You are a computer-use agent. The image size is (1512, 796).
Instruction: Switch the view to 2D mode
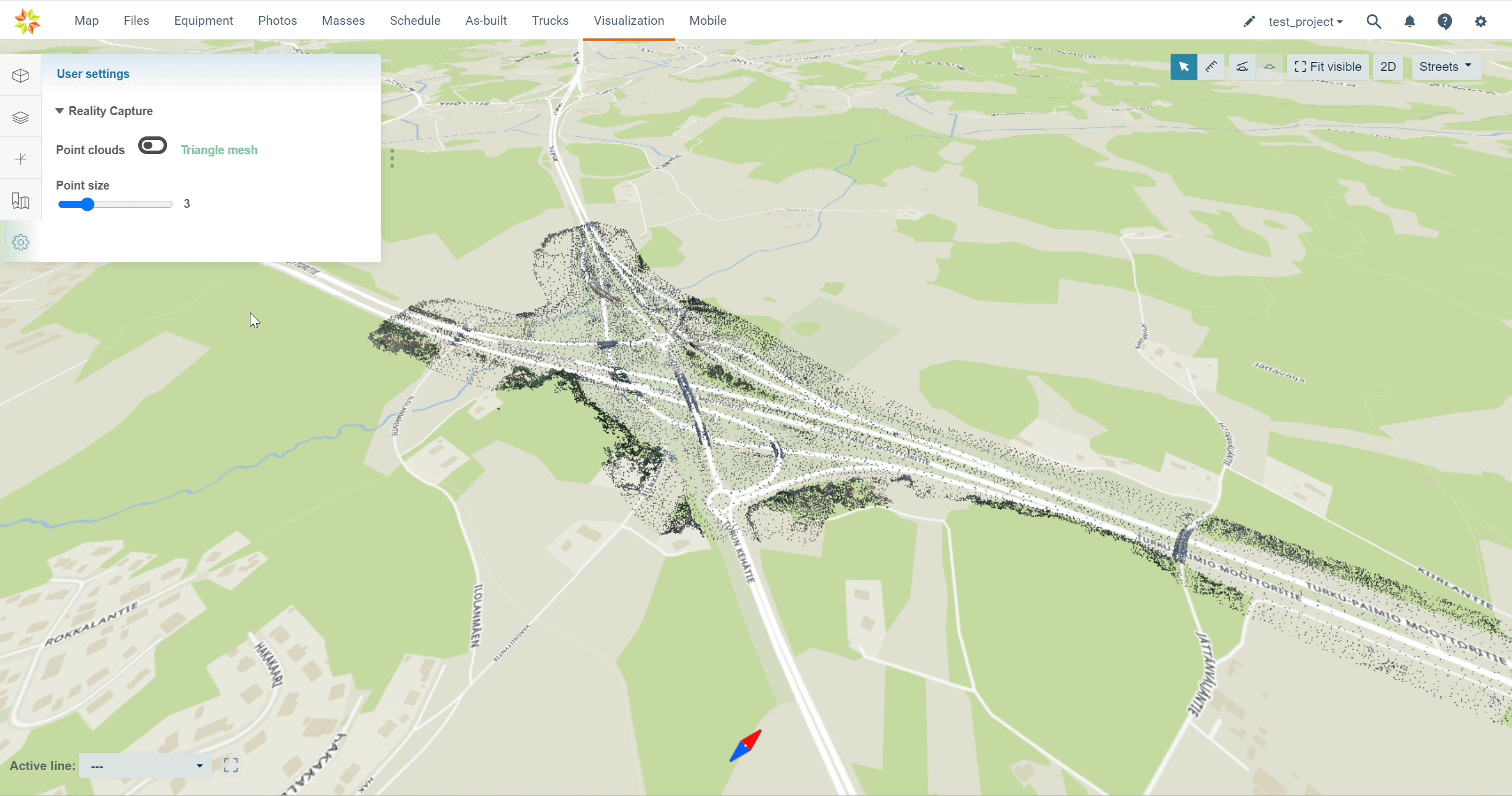pyautogui.click(x=1387, y=67)
